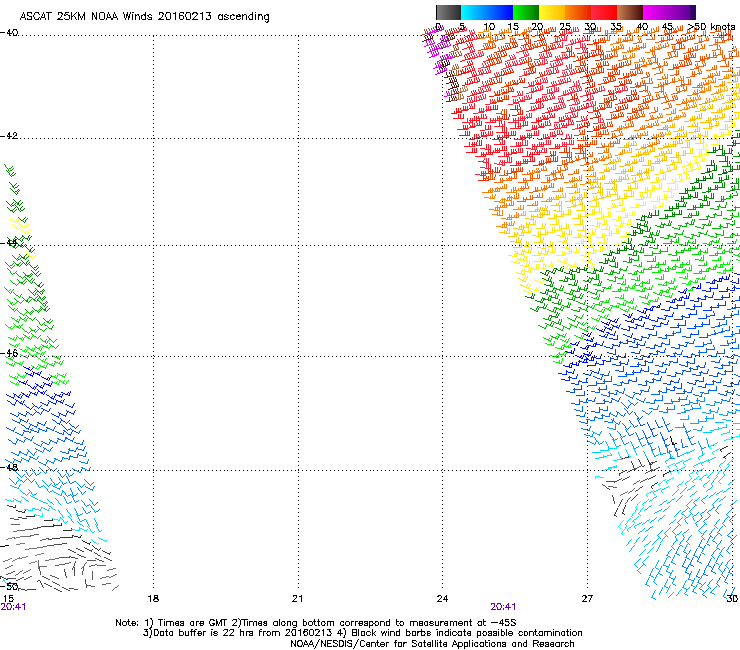The width and height of the screenshot is (740, 650).
Task: Click the longitude 30 axis label
Action: (x=732, y=599)
